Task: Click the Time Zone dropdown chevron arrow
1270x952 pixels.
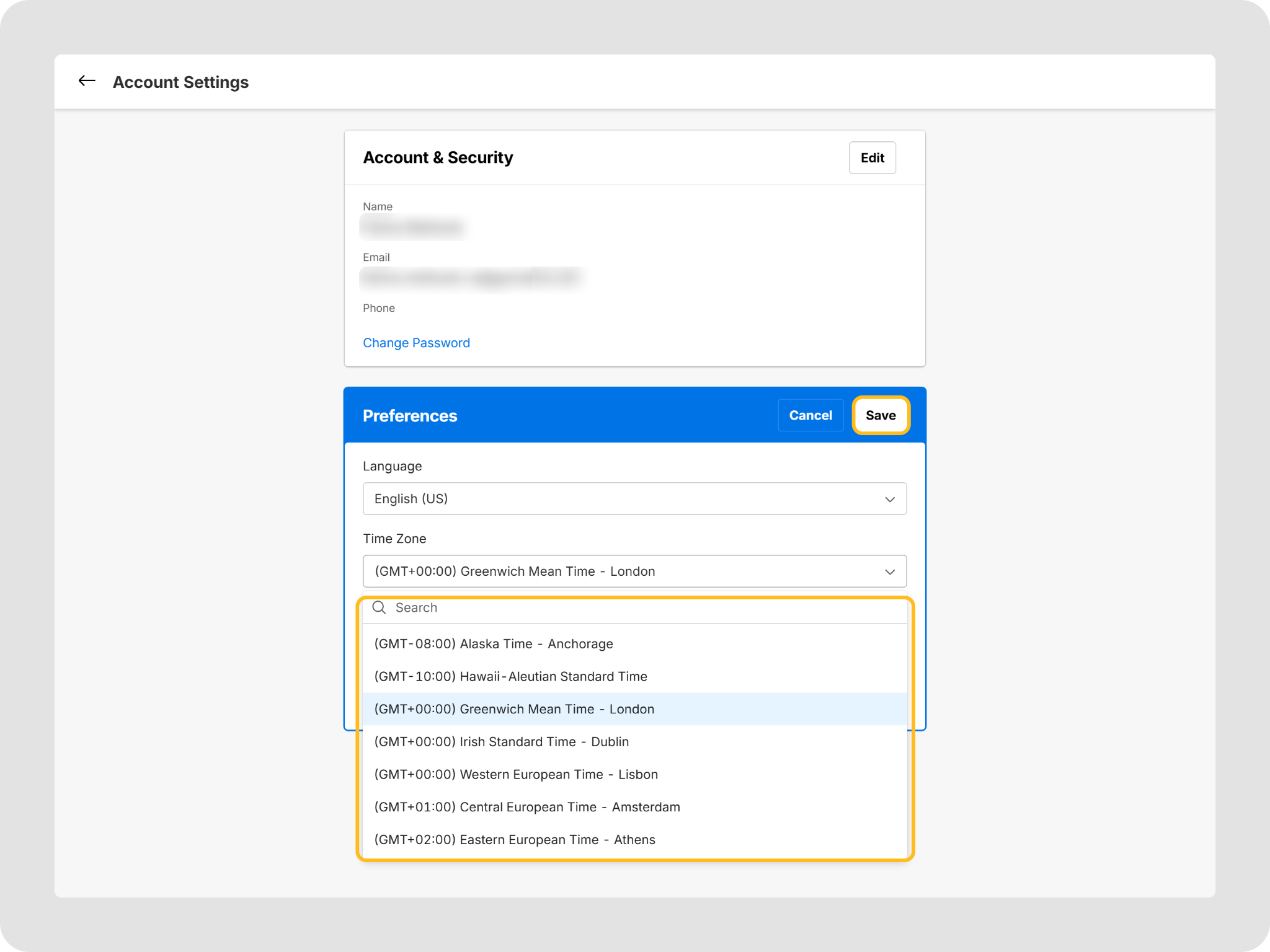Action: (x=889, y=571)
